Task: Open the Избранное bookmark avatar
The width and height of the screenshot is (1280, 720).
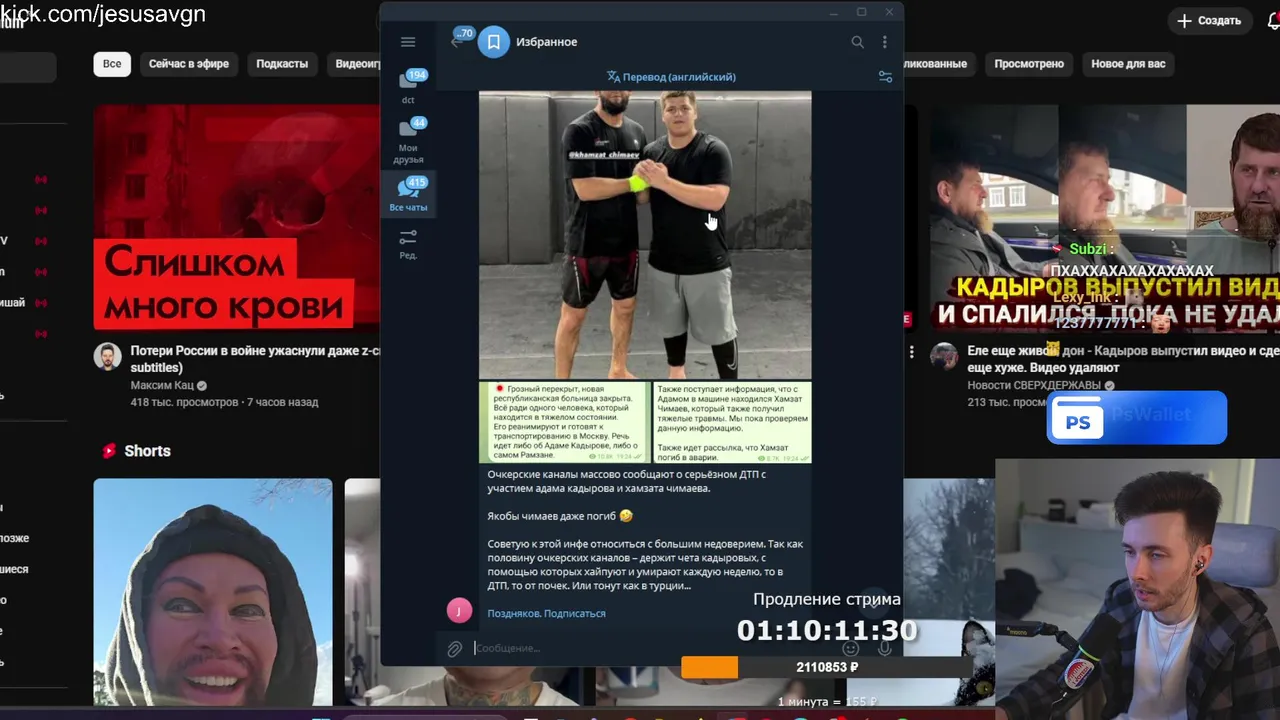Action: (x=494, y=42)
